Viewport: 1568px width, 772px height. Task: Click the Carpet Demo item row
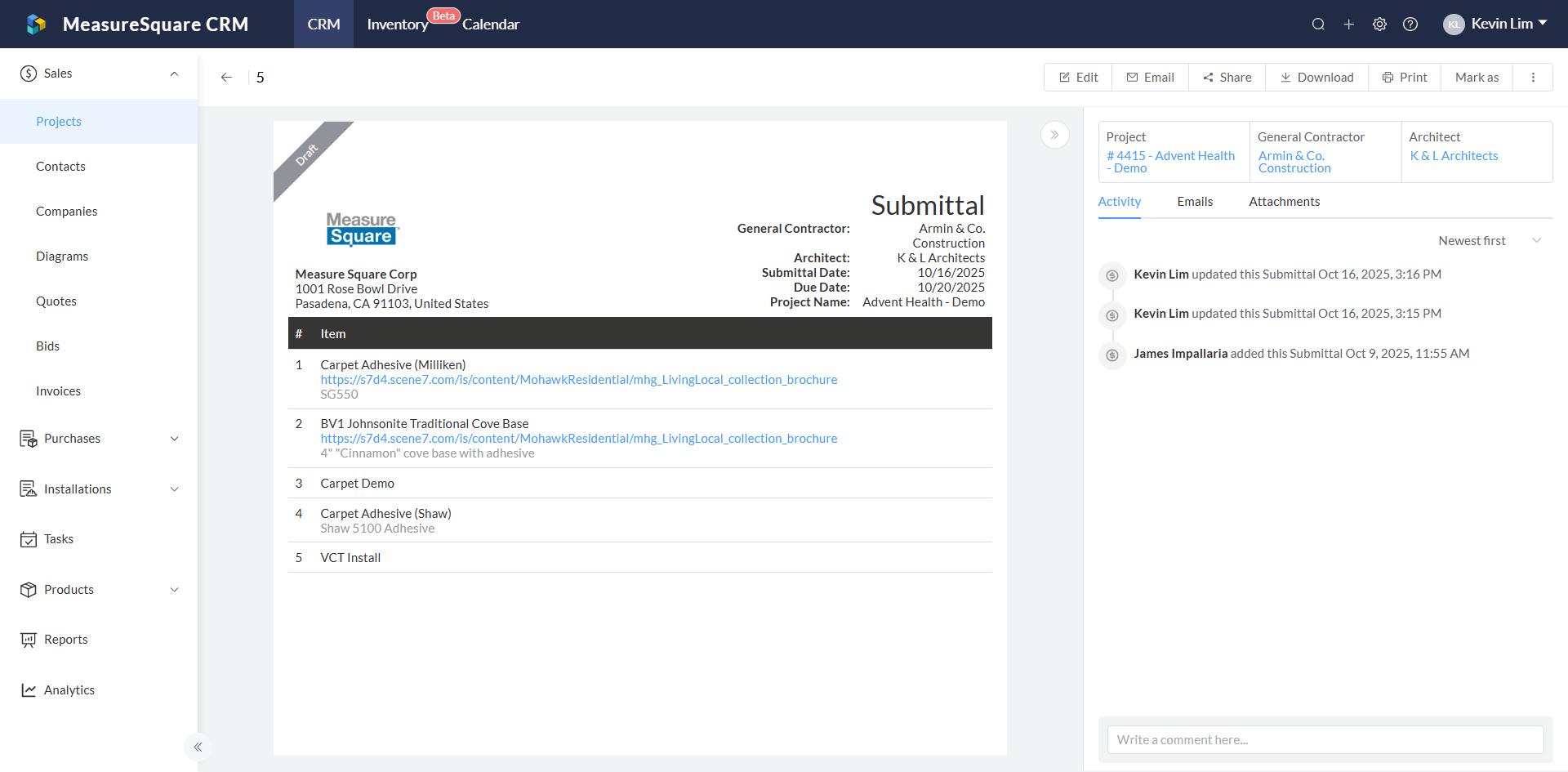point(640,484)
